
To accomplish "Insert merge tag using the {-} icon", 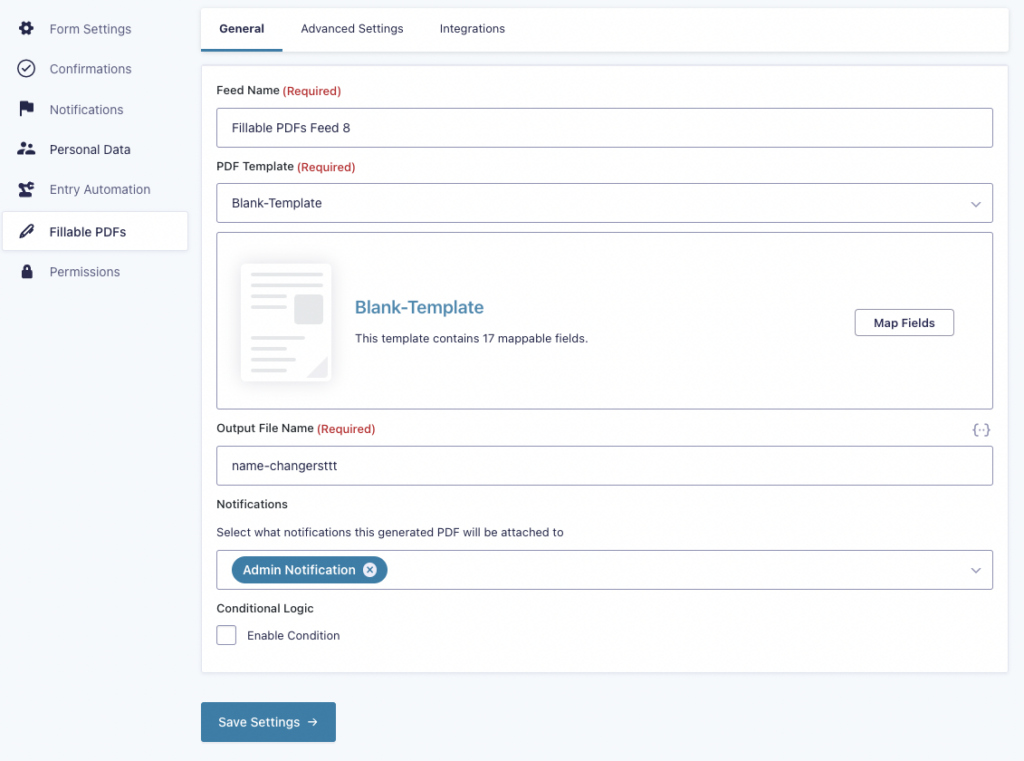I will point(981,429).
